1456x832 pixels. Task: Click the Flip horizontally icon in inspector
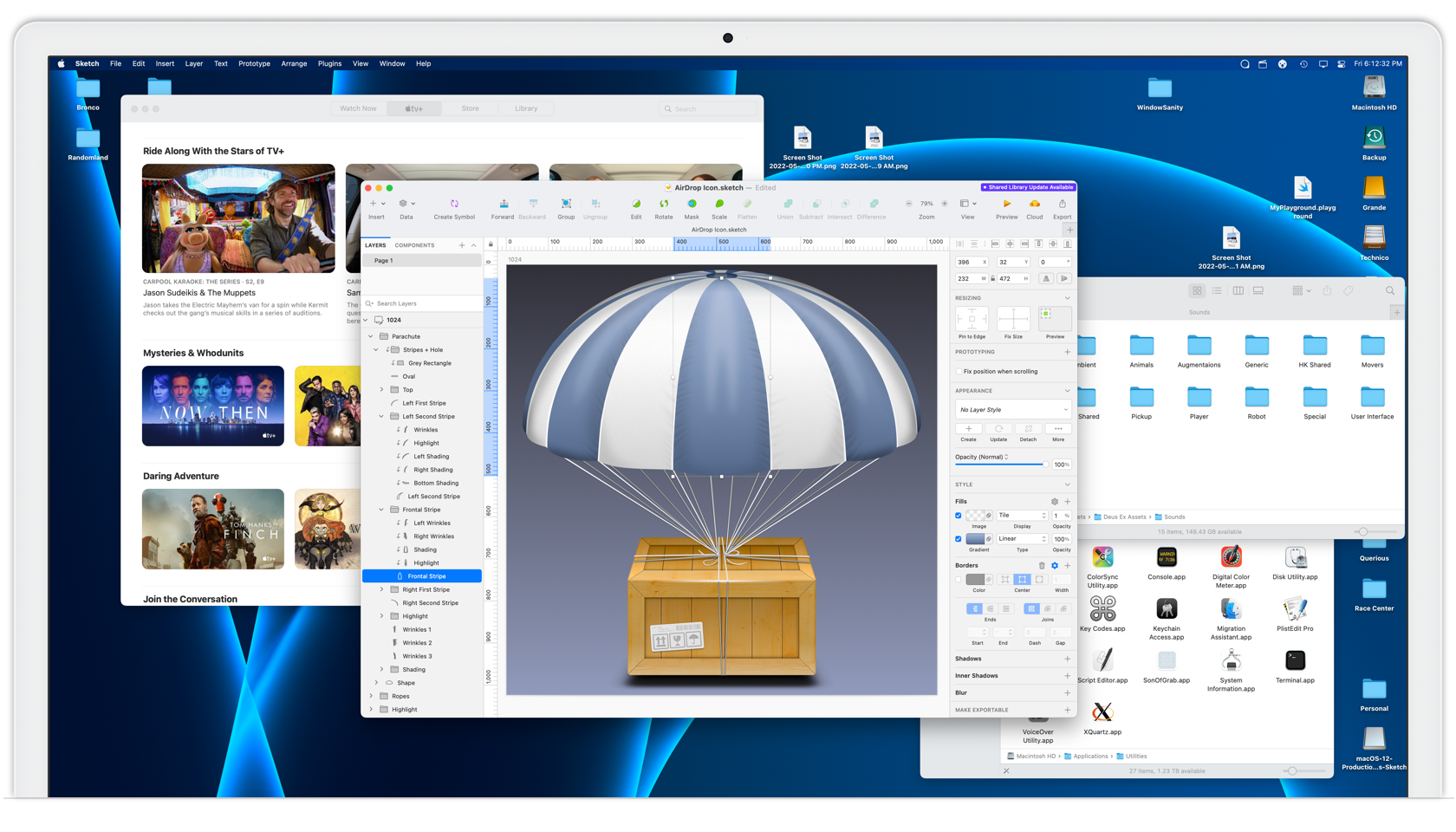(x=1047, y=279)
